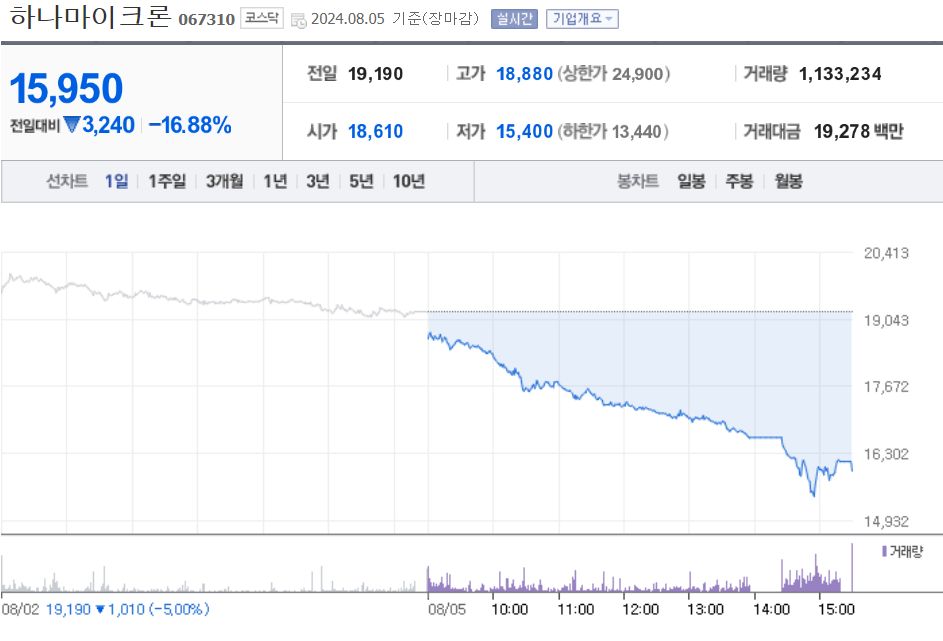The height and width of the screenshot is (641, 943).
Task: Click the 17,672 y-axis price label
Action: [x=886, y=387]
